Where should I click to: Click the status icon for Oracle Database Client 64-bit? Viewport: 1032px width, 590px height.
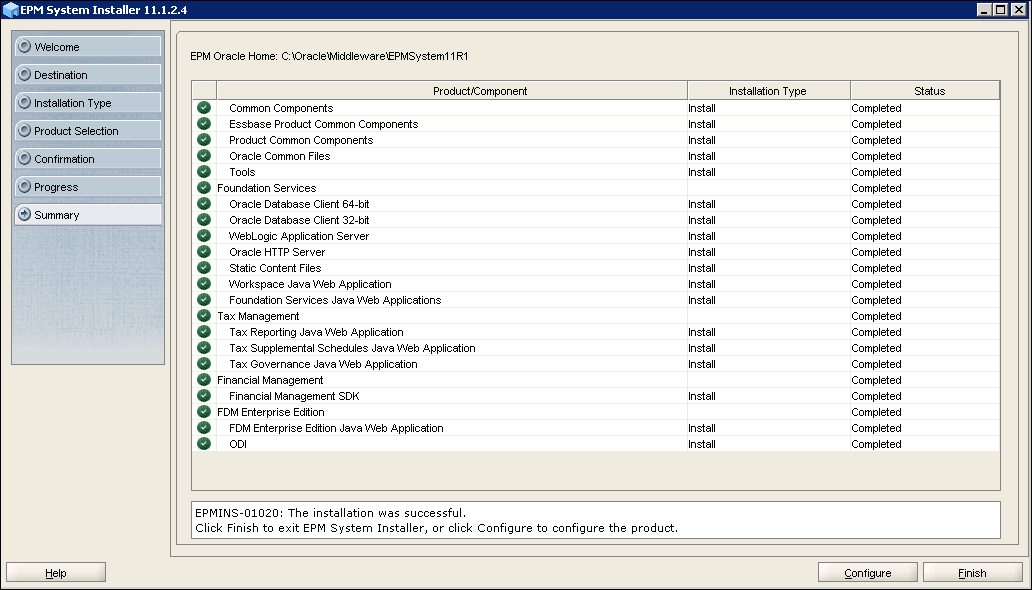pyautogui.click(x=204, y=203)
